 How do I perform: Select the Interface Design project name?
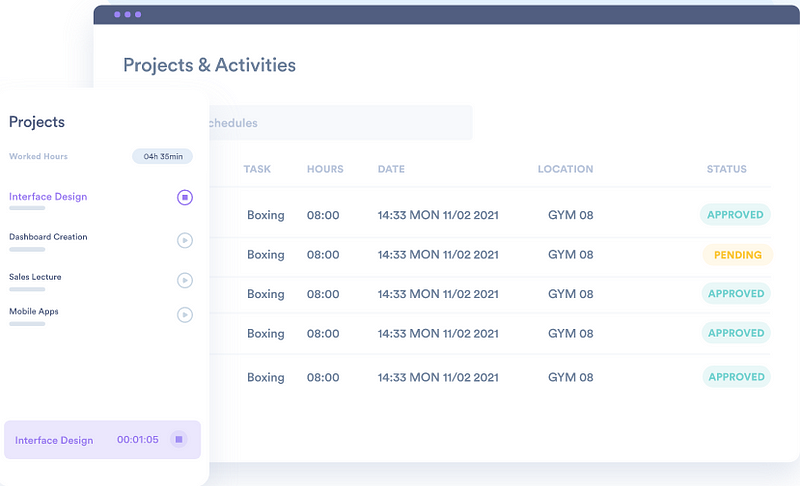[48, 196]
